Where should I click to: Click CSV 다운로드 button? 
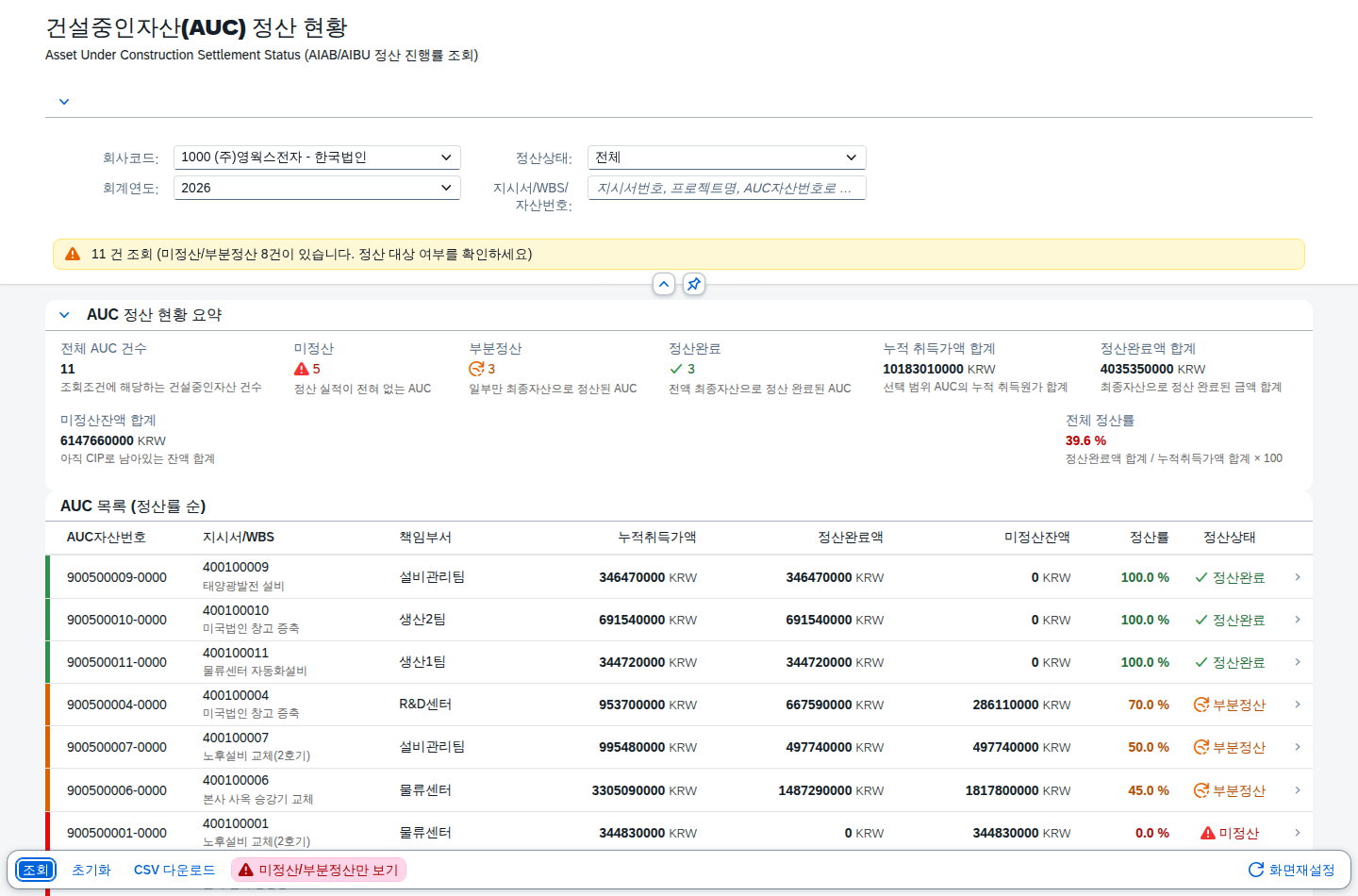[x=174, y=870]
